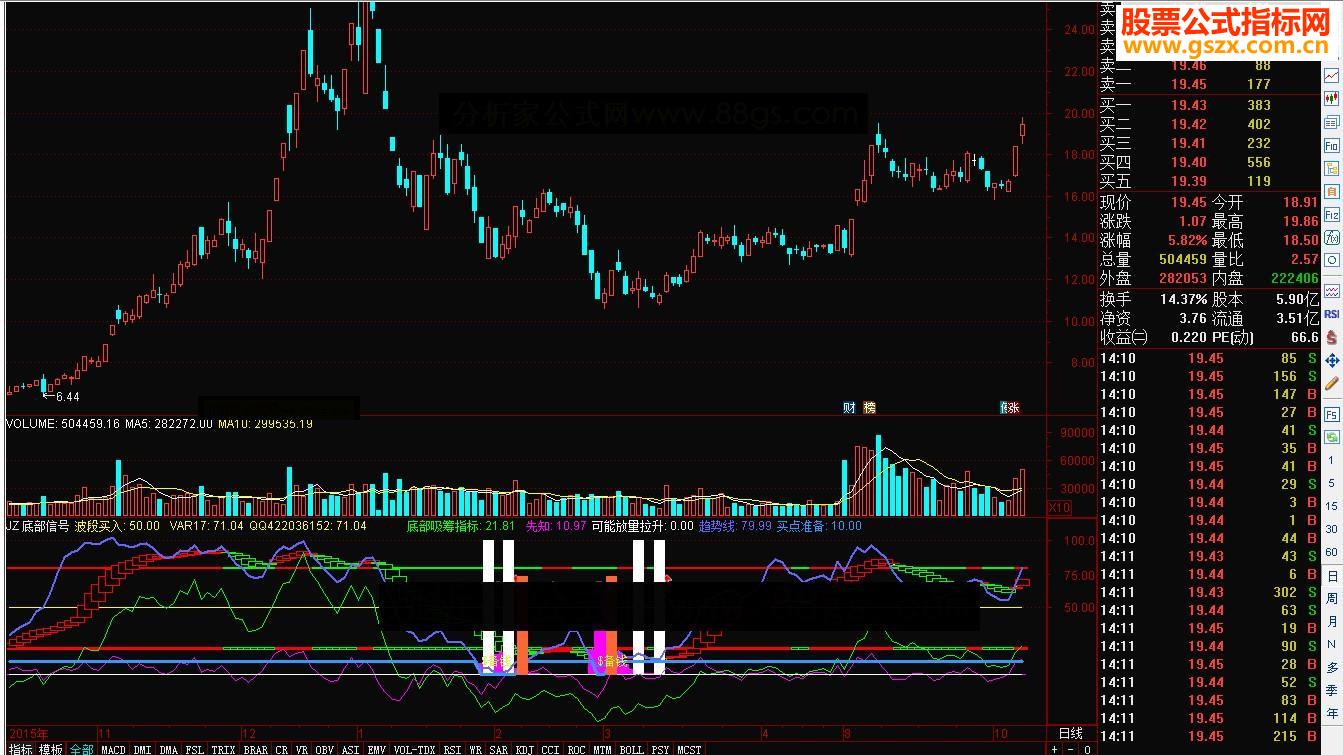The image size is (1343, 755).
Task: Open the 模板 tab
Action: pos(51,748)
